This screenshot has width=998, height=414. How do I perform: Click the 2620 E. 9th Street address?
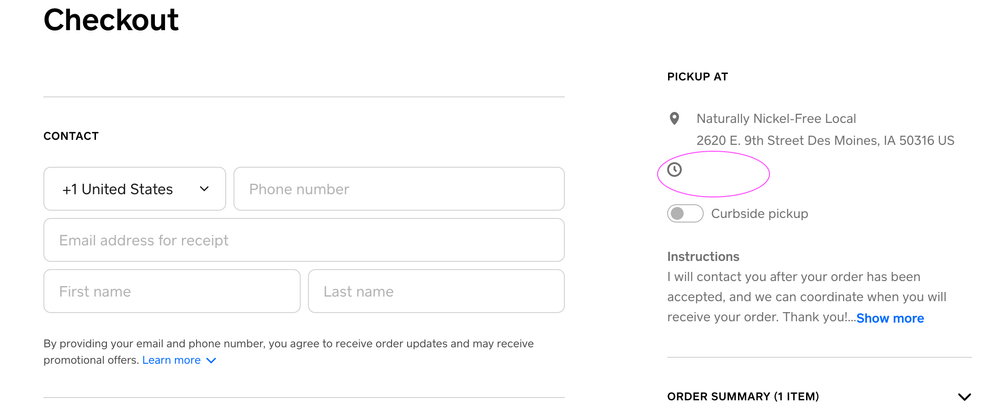pyautogui.click(x=825, y=140)
